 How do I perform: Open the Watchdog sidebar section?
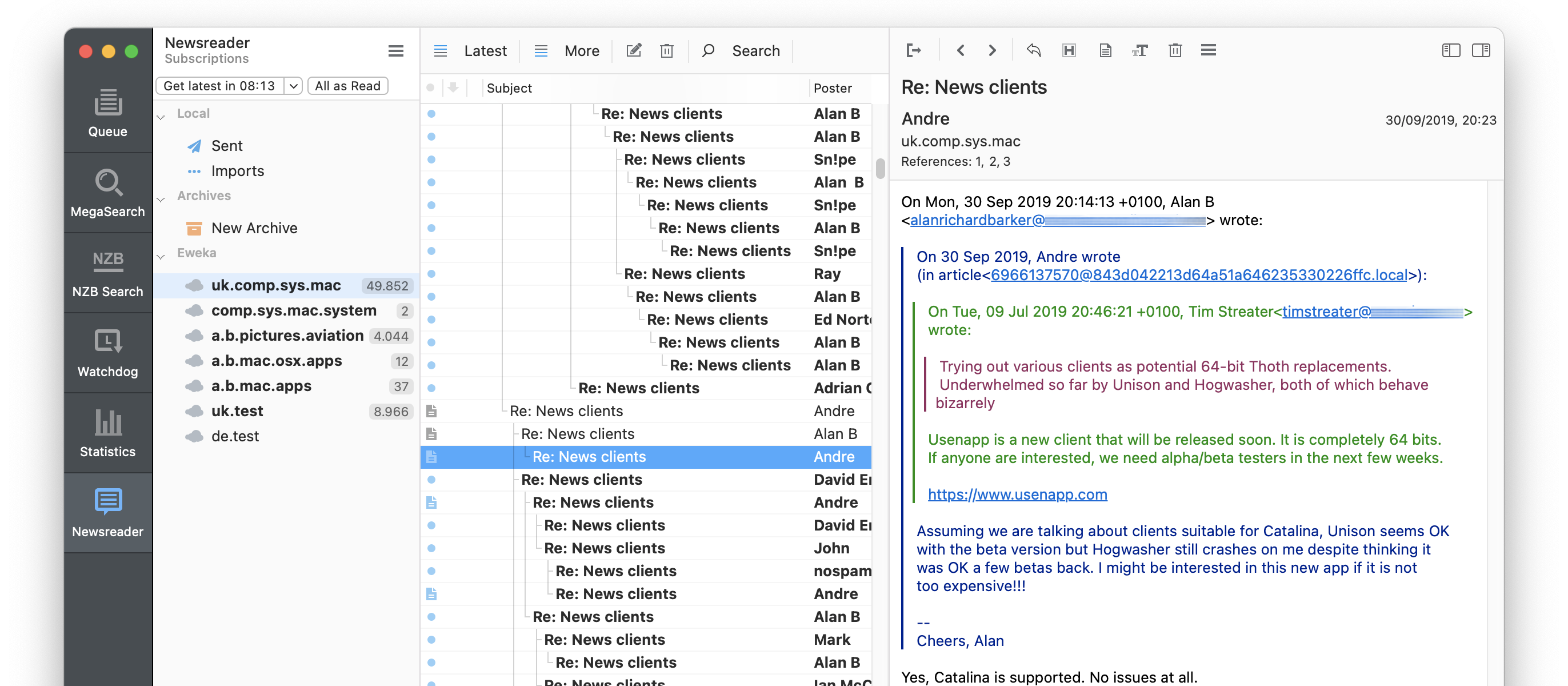pyautogui.click(x=108, y=353)
